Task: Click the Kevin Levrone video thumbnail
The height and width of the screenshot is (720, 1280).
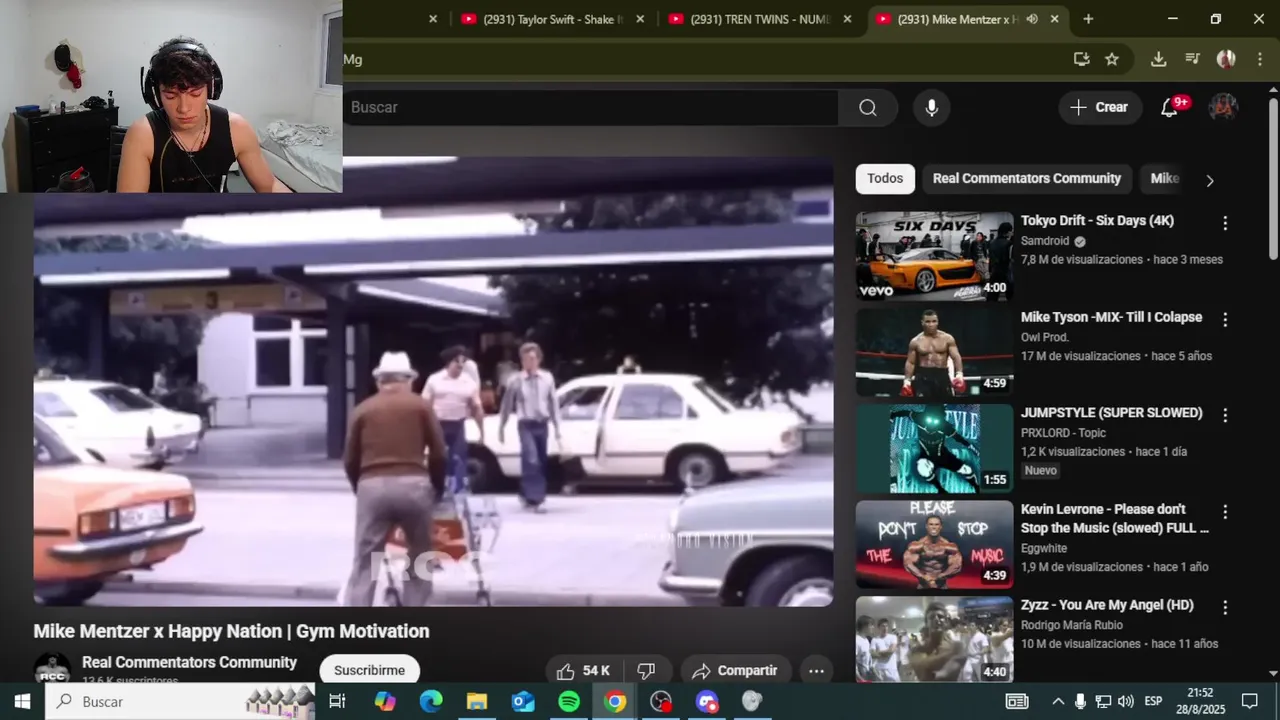Action: tap(934, 544)
